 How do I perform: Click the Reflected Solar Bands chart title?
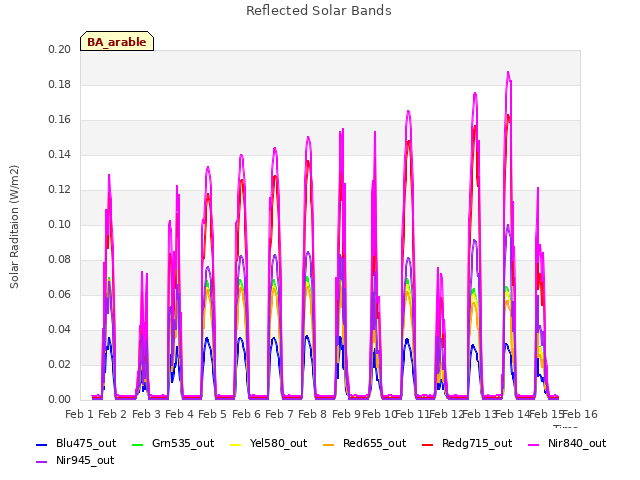coord(319,11)
